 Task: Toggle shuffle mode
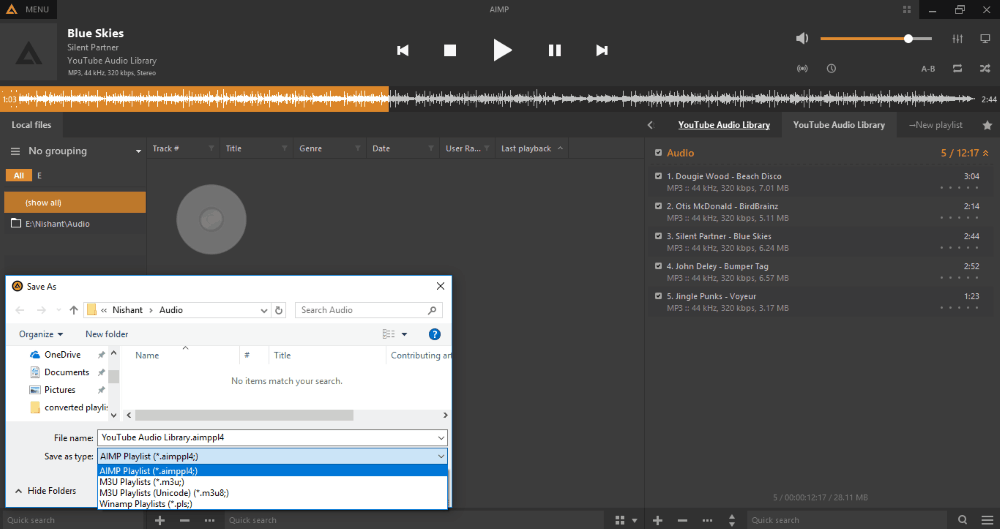click(985, 68)
